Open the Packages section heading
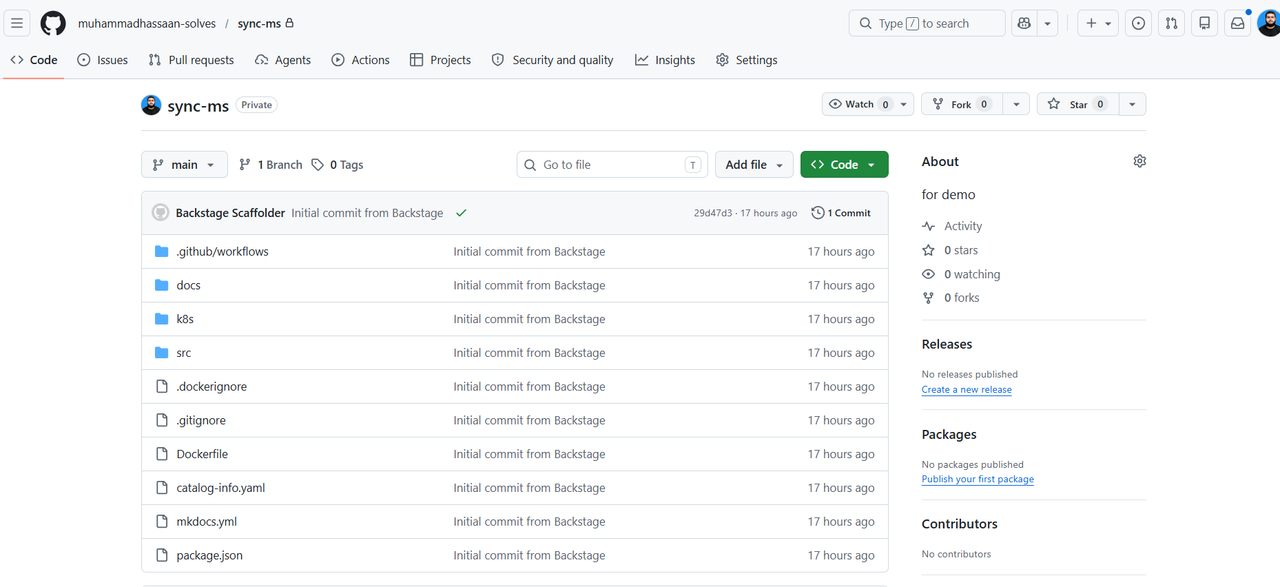1280x587 pixels. pos(949,434)
